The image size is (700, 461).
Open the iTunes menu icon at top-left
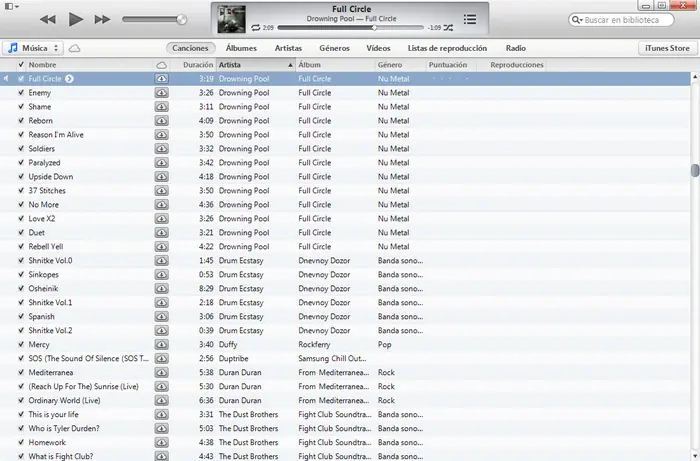(11, 6)
